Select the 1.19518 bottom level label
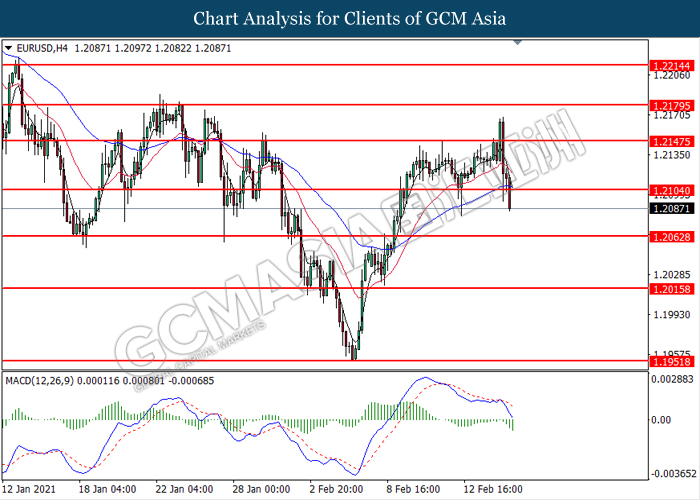The height and width of the screenshot is (500, 700). tap(671, 362)
